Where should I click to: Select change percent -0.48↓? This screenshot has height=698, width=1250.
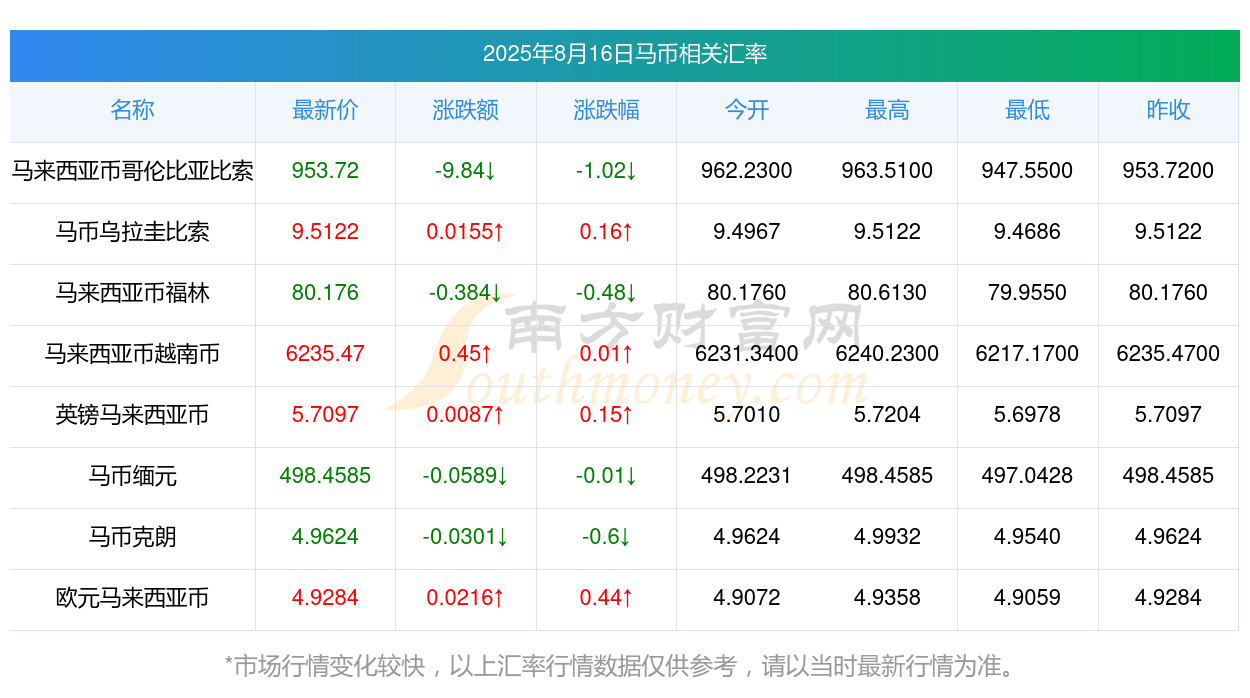(606, 293)
